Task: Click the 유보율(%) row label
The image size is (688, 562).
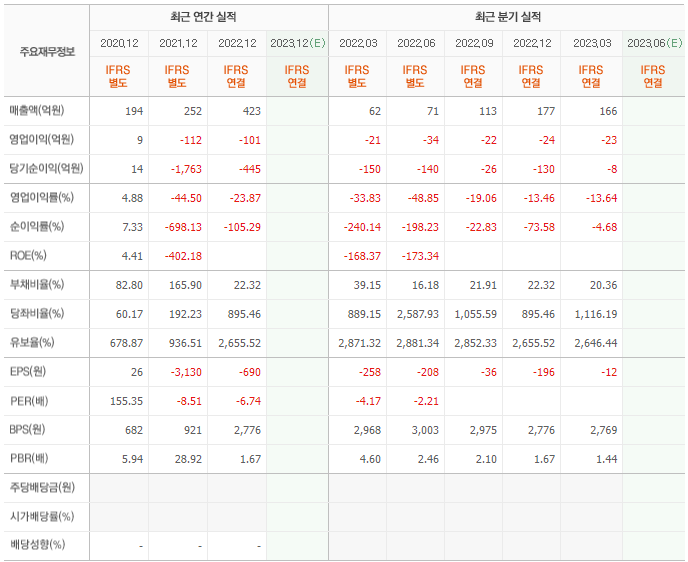Action: tap(32, 342)
